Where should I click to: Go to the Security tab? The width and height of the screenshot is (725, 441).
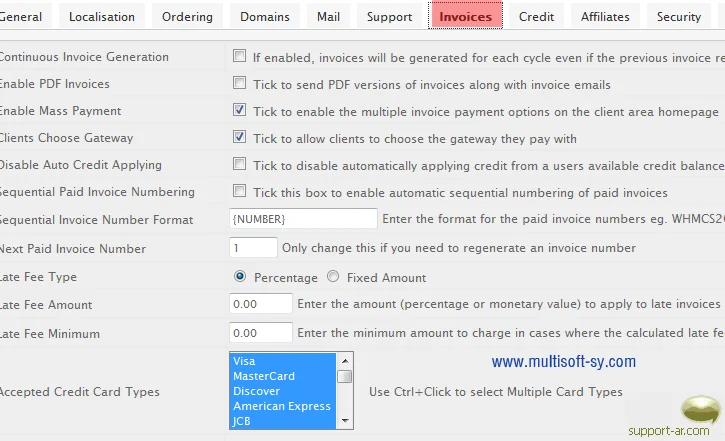coord(679,16)
